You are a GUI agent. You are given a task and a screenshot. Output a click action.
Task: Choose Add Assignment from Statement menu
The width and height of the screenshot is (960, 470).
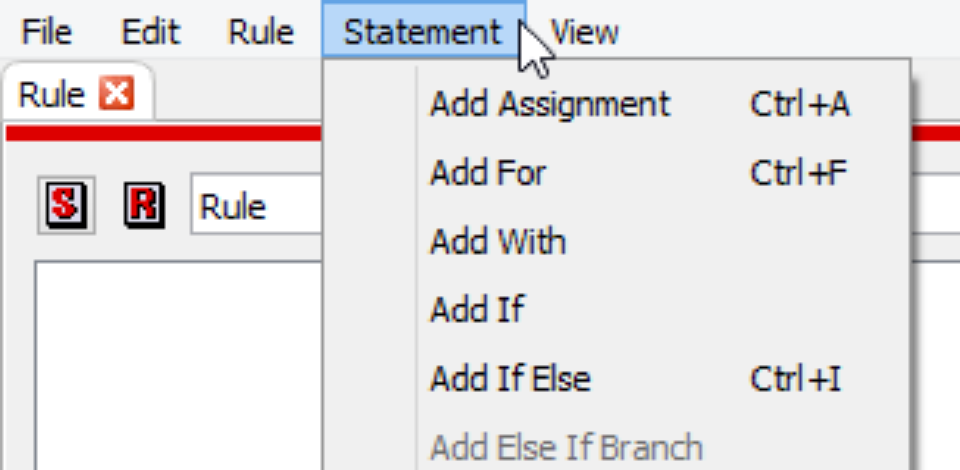point(550,104)
